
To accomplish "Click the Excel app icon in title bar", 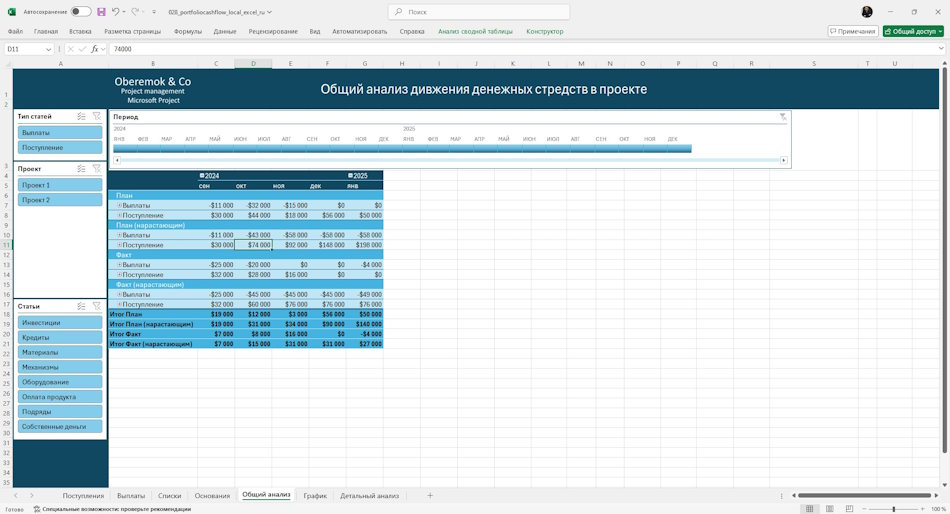I will [12, 12].
